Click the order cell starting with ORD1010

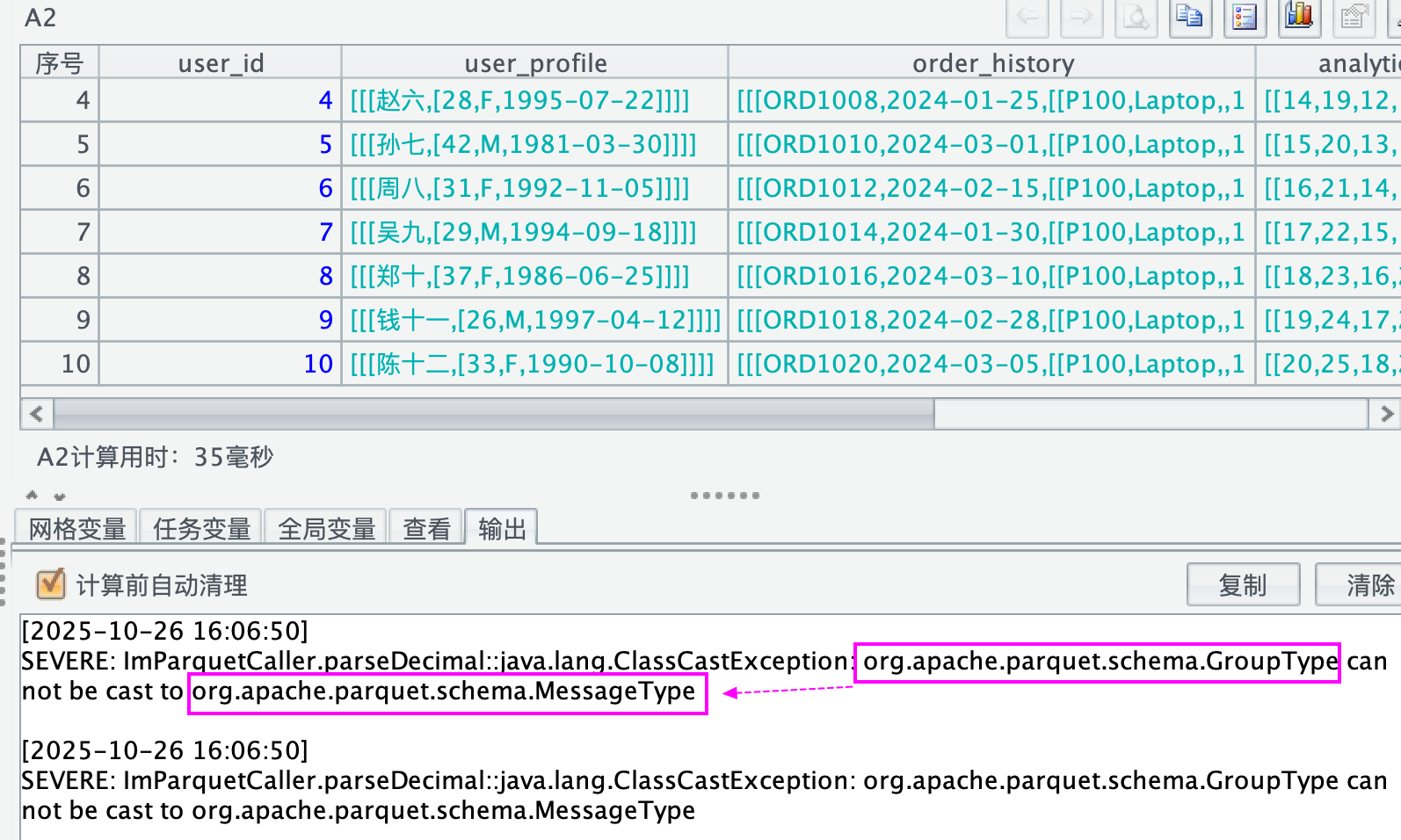(x=992, y=144)
